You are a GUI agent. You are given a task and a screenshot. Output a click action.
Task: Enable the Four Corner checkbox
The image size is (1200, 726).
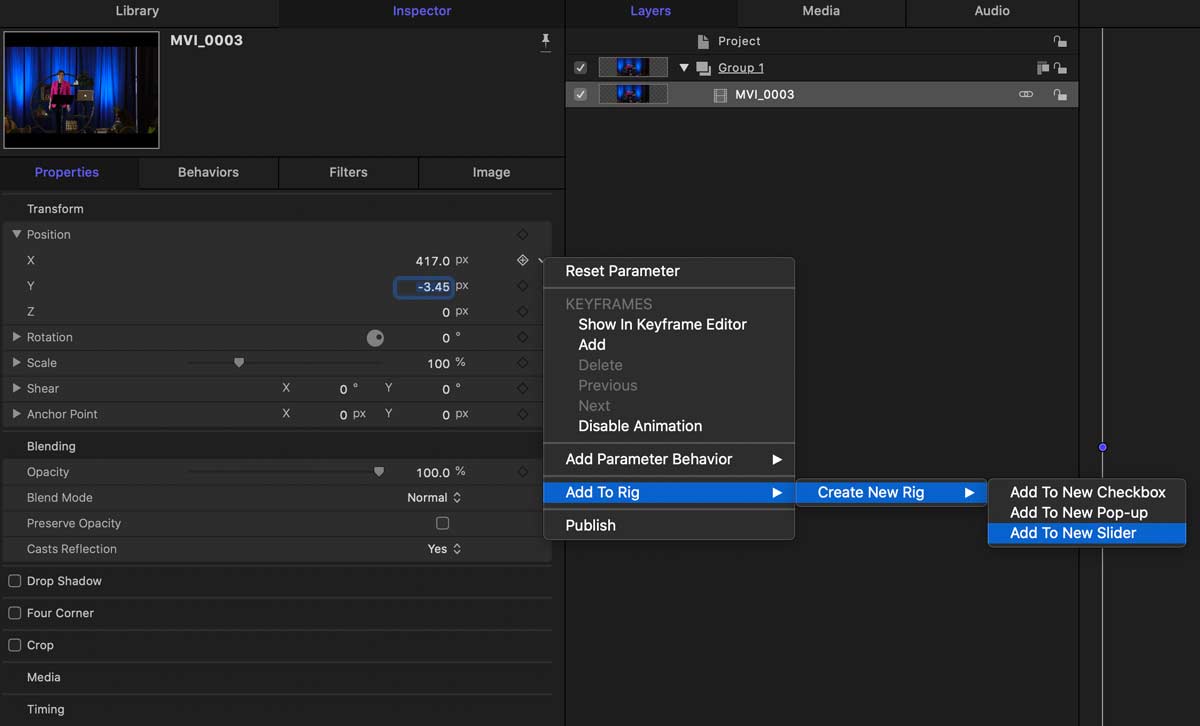(15, 613)
